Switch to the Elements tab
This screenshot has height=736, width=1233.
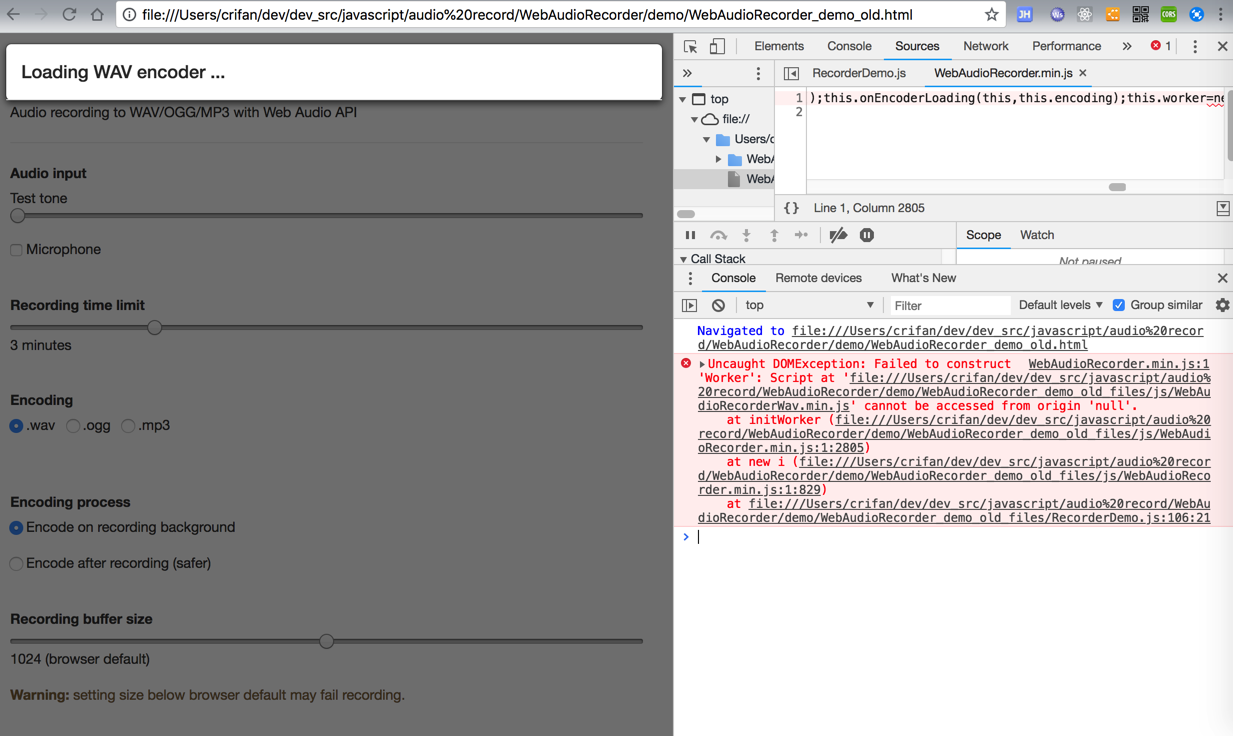[x=779, y=46]
